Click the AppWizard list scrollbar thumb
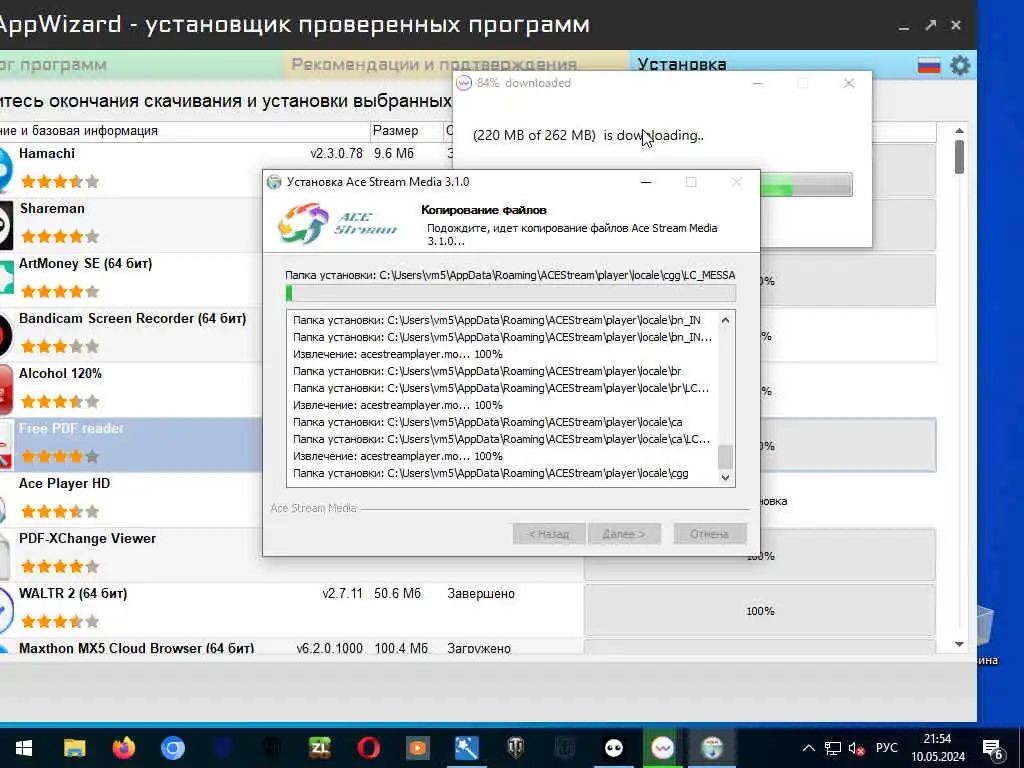 pyautogui.click(x=959, y=157)
